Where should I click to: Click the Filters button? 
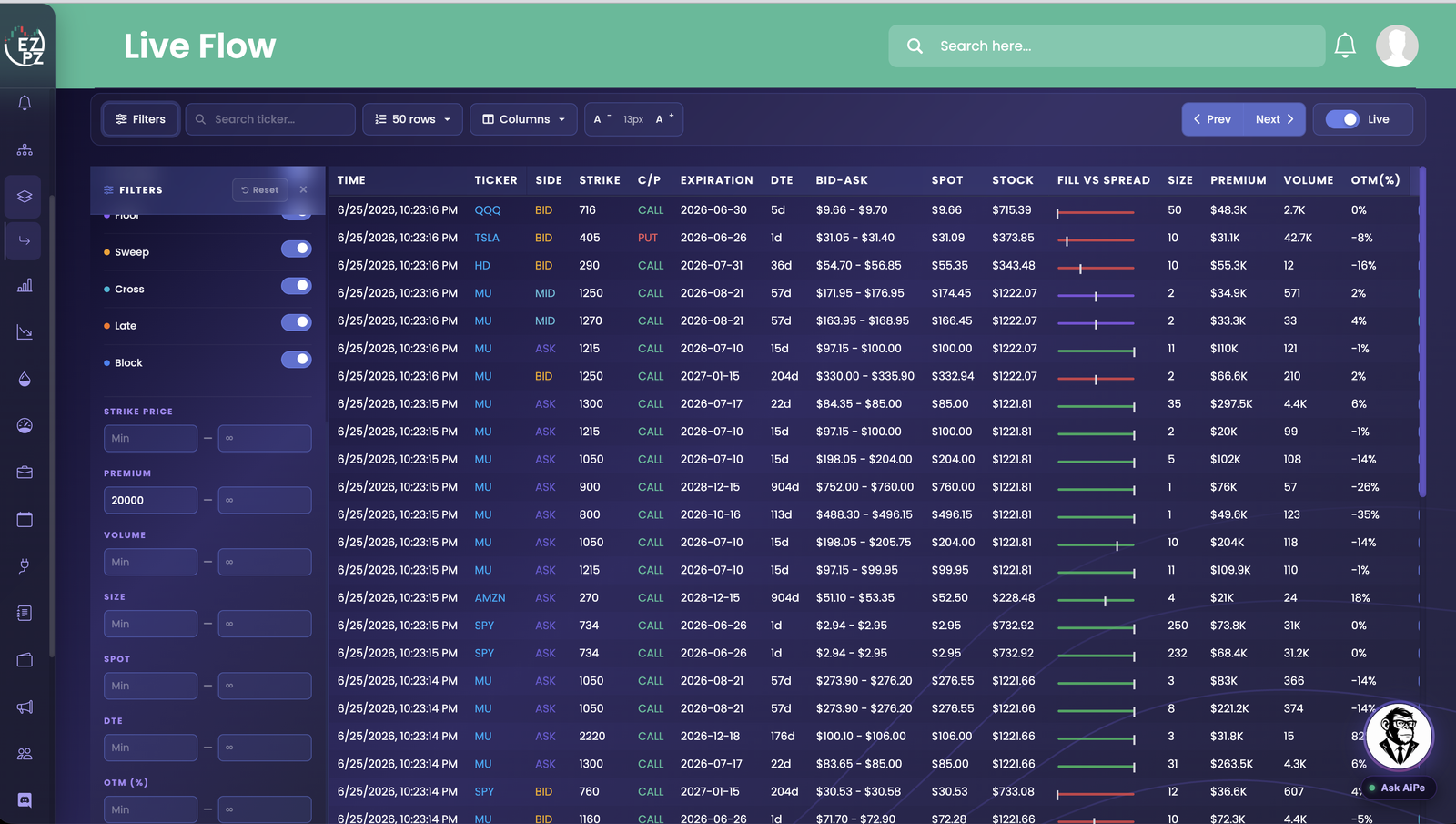coord(140,119)
